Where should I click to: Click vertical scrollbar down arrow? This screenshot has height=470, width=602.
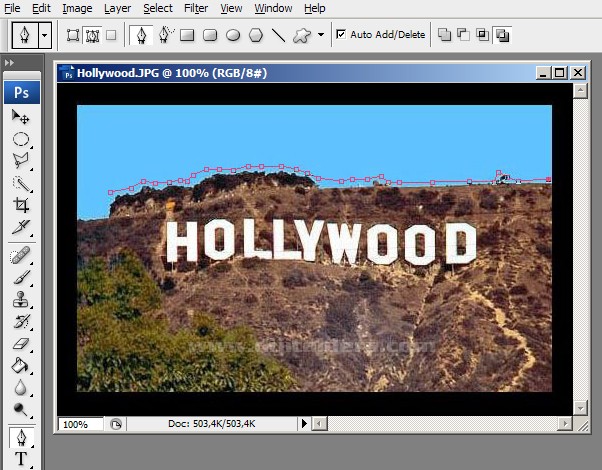580,407
